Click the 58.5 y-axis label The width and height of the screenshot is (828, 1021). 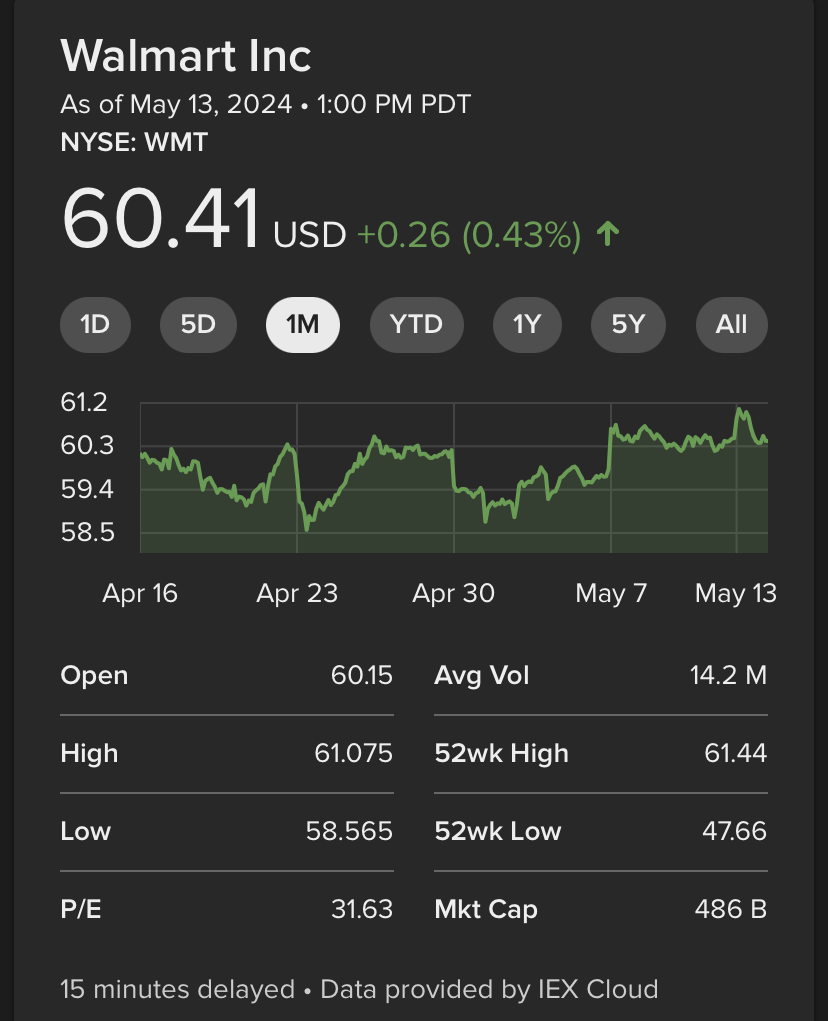[87, 533]
